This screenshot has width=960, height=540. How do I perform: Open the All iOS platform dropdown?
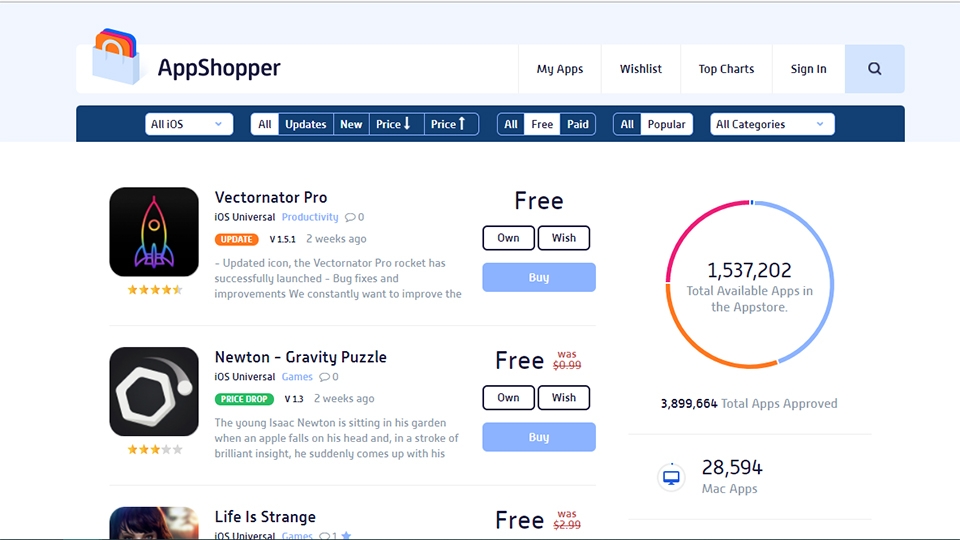coord(189,124)
